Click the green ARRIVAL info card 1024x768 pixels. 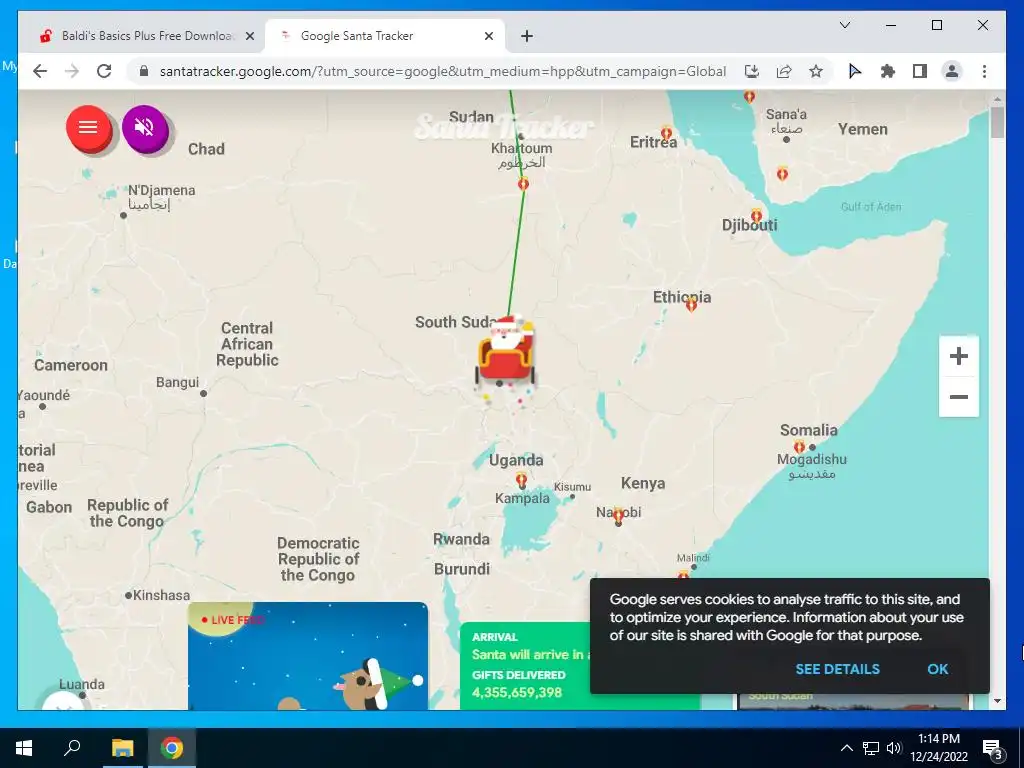click(525, 666)
